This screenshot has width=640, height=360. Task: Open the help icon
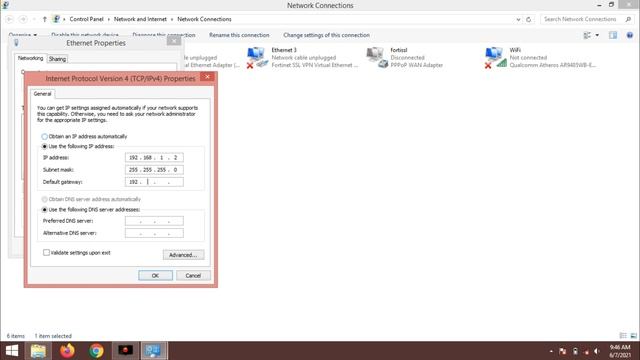630,36
